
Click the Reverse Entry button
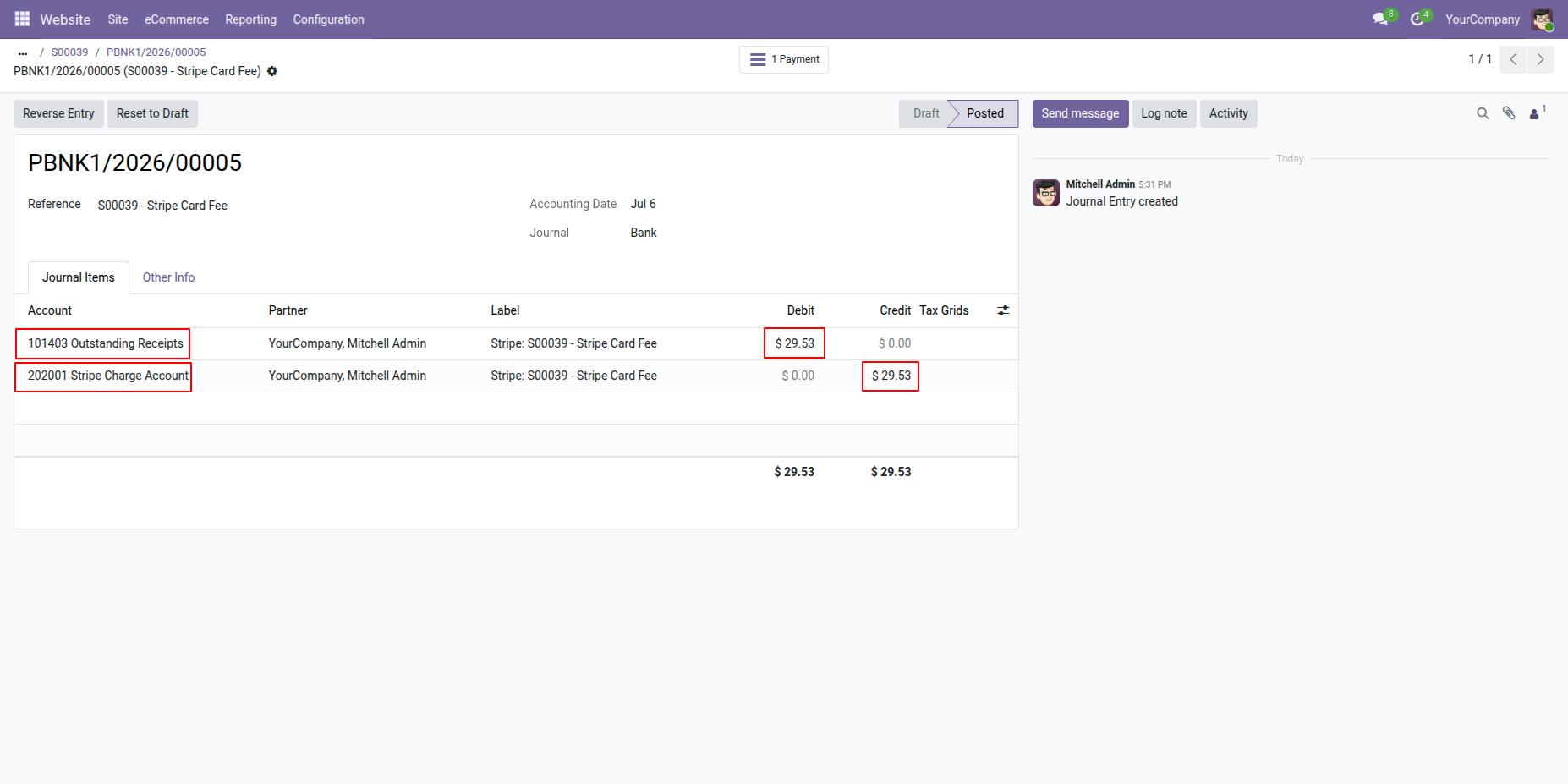(x=58, y=113)
